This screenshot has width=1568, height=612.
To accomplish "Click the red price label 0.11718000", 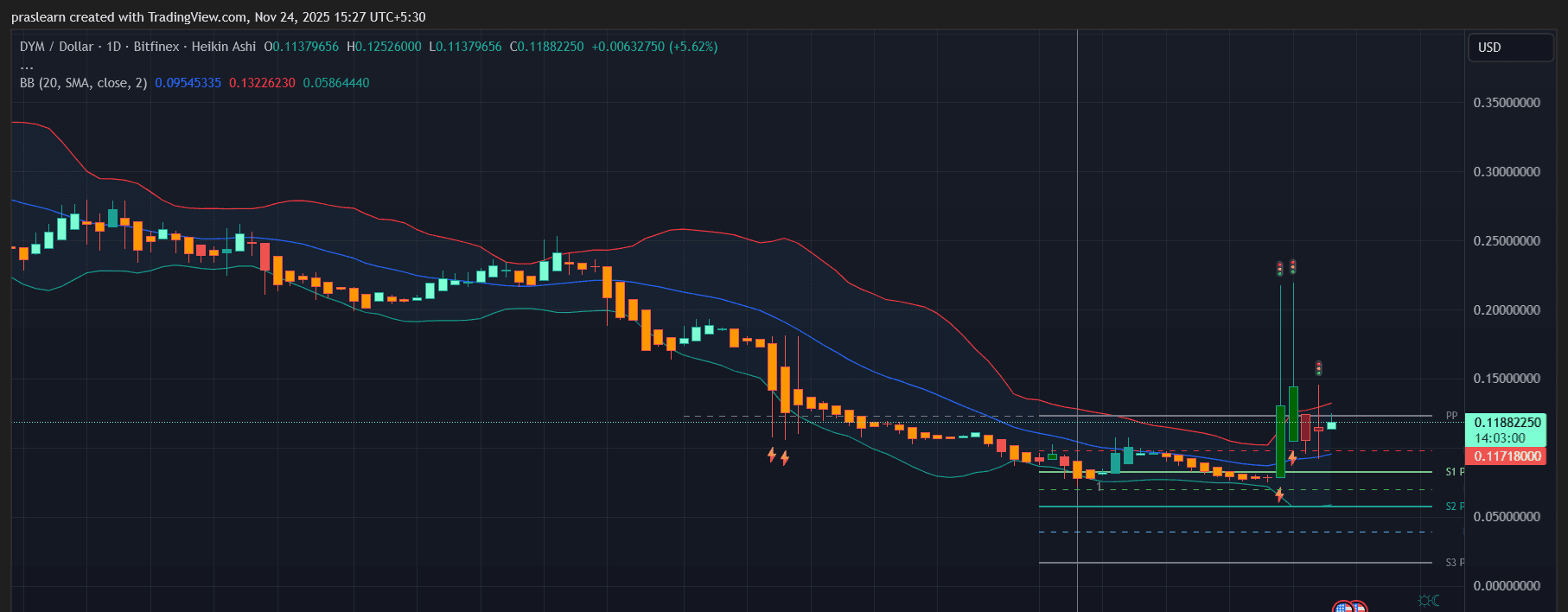I will 1507,456.
